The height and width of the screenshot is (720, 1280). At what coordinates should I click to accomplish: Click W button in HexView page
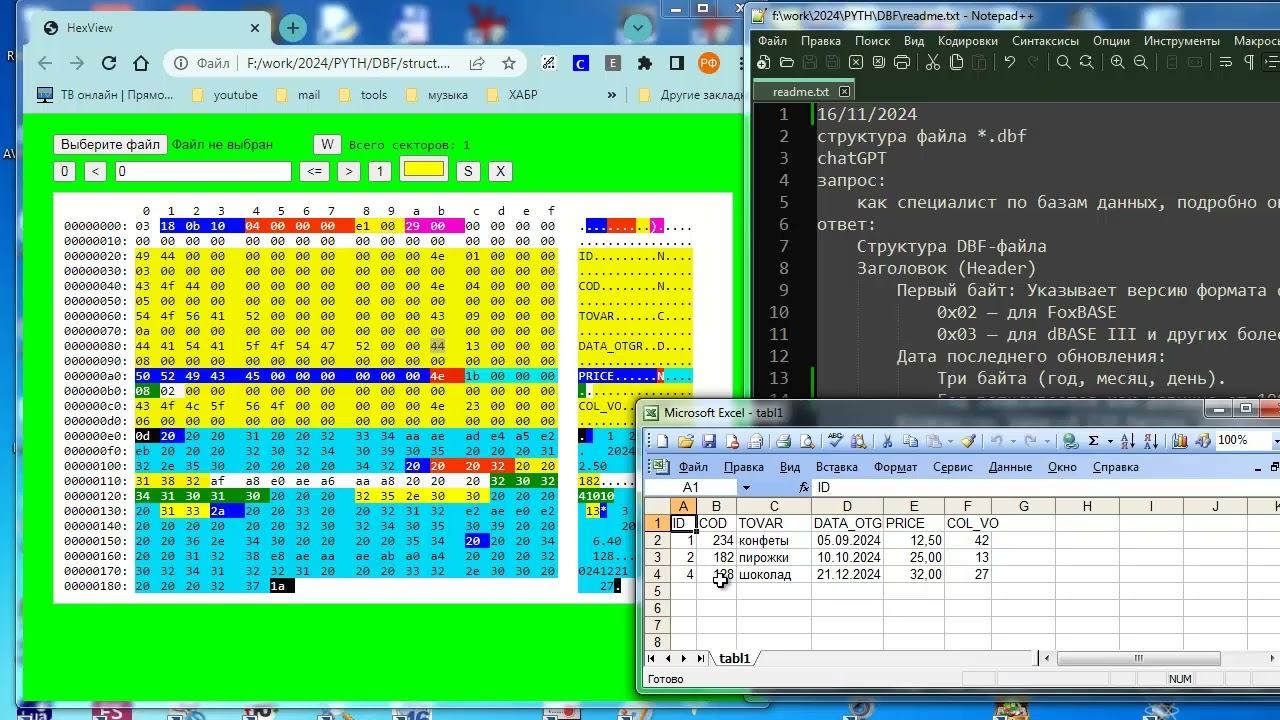(x=326, y=144)
